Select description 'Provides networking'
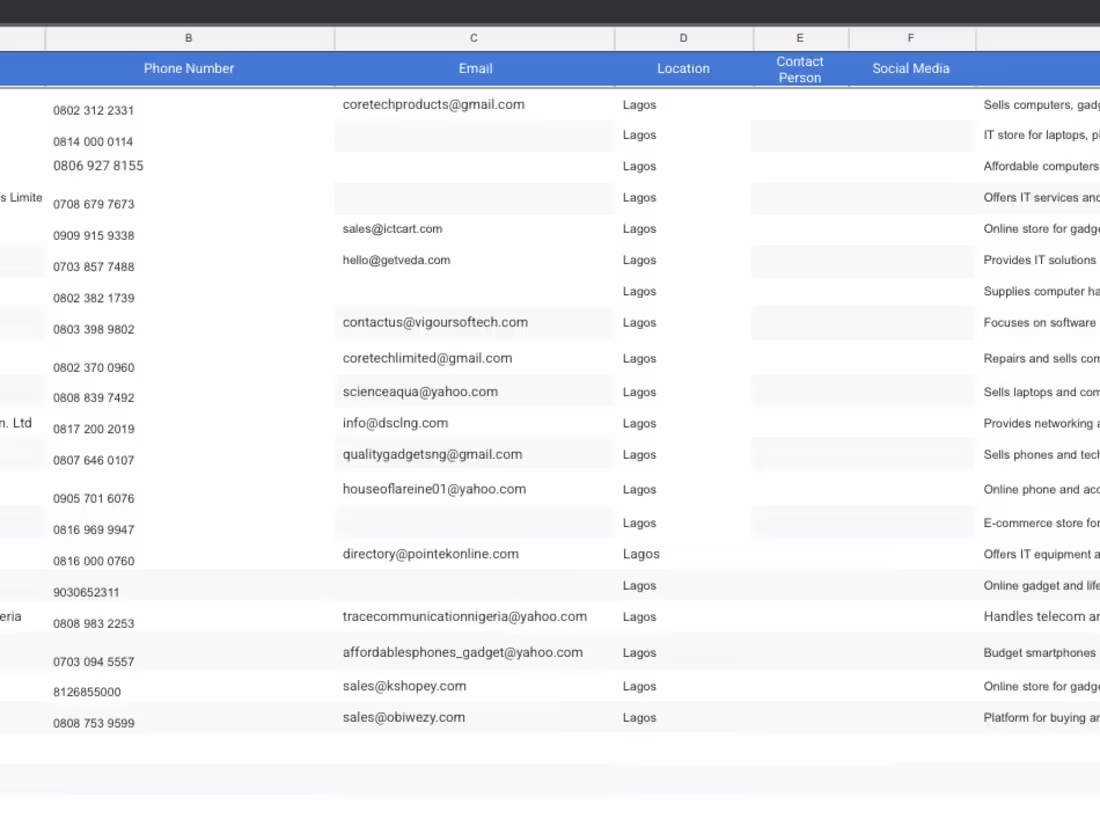This screenshot has height=826, width=1100. [x=1041, y=423]
